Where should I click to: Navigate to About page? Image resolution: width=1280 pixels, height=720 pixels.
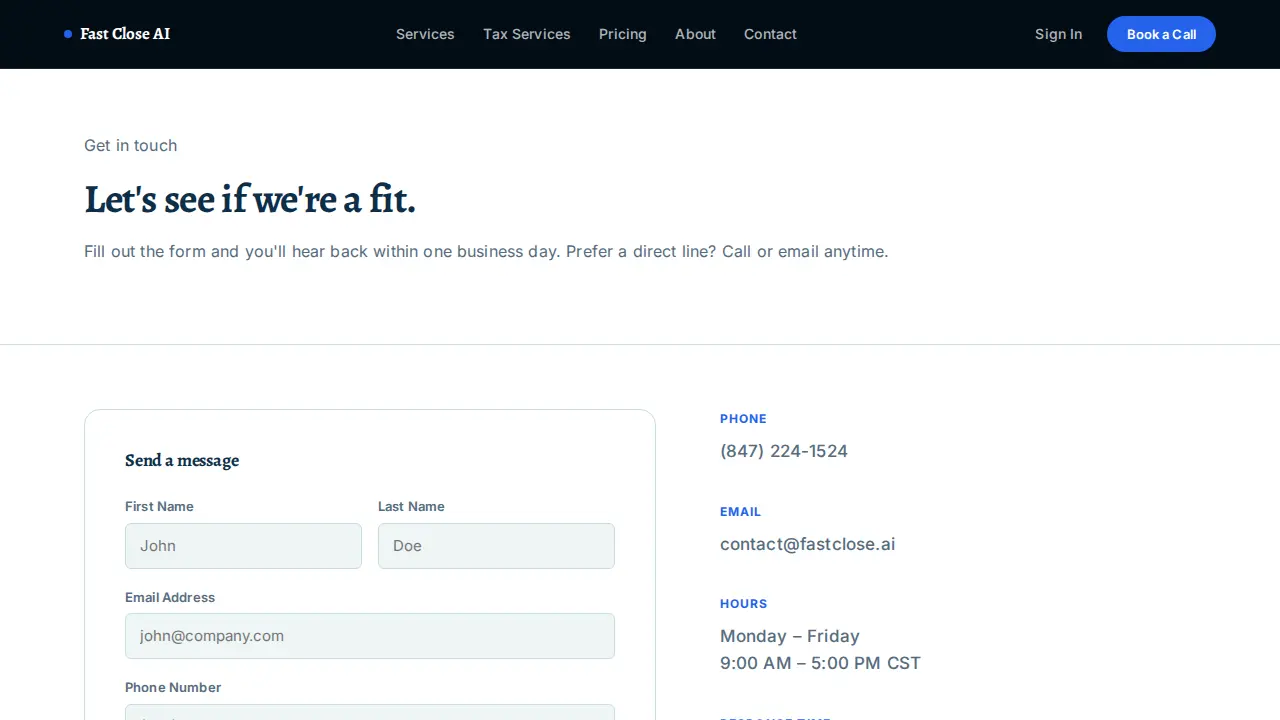tap(695, 34)
